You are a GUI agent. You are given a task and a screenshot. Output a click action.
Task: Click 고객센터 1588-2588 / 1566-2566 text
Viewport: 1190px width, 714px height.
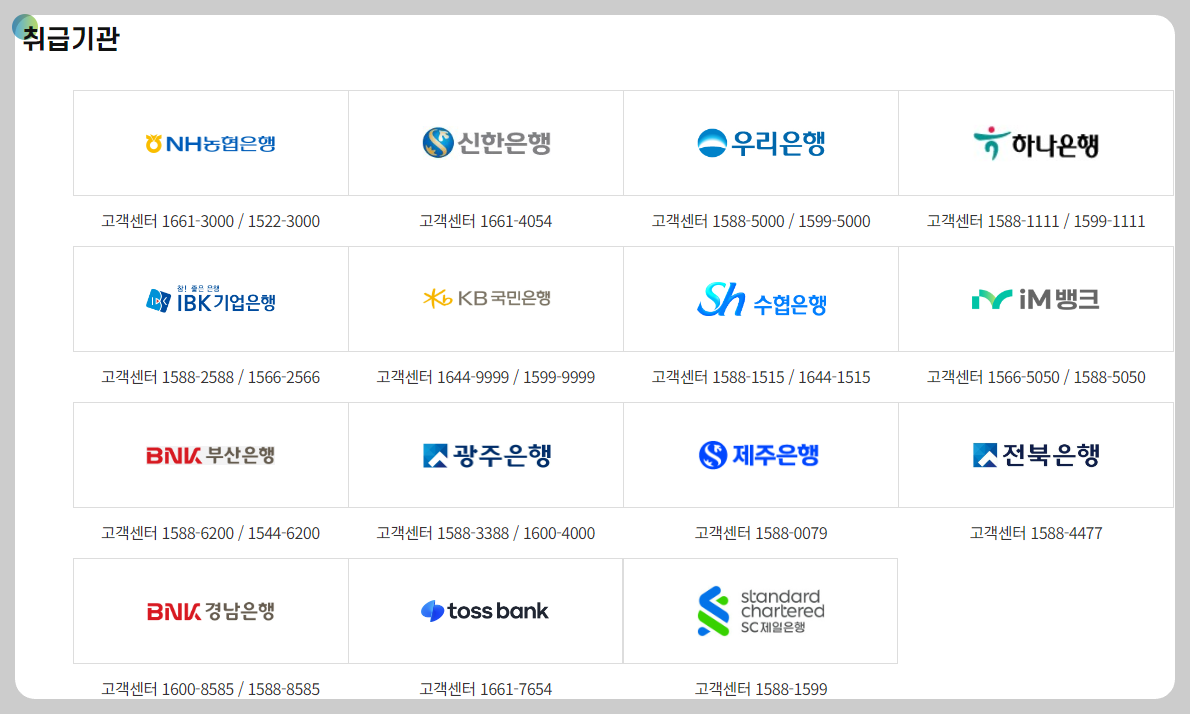point(211,377)
